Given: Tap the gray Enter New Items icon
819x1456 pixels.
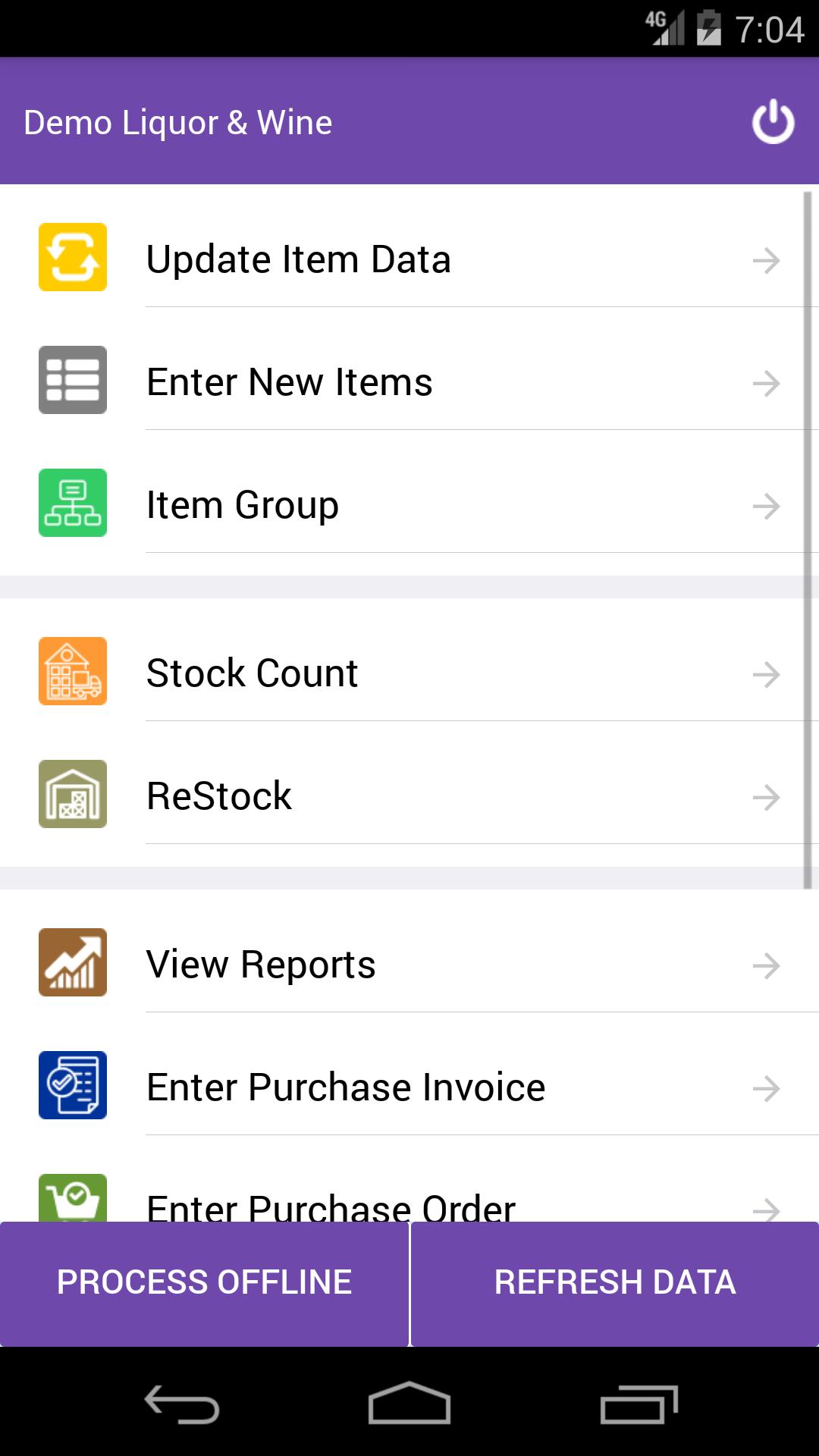Looking at the screenshot, I should pyautogui.click(x=73, y=380).
